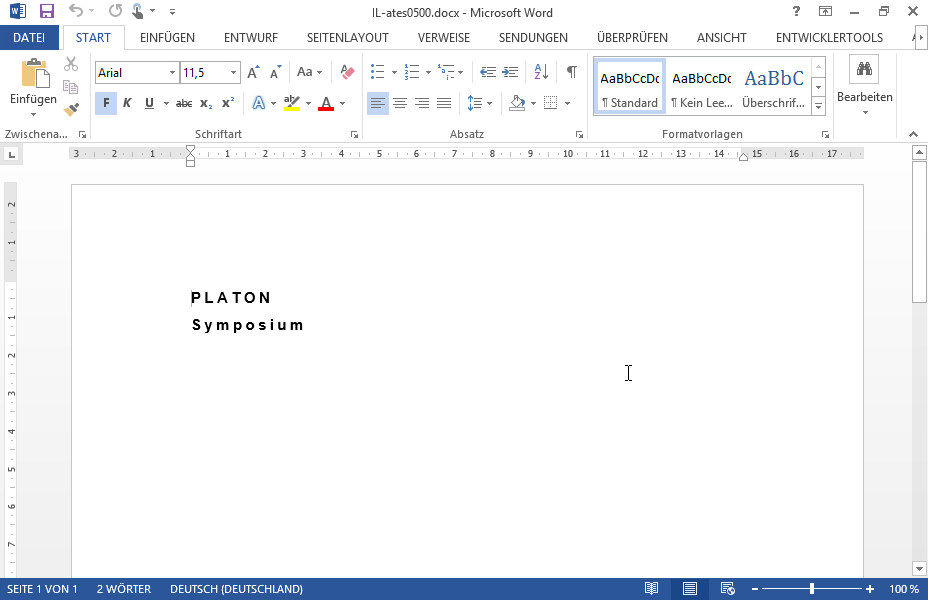Apply superscript formatting
The image size is (928, 600).
click(x=228, y=104)
